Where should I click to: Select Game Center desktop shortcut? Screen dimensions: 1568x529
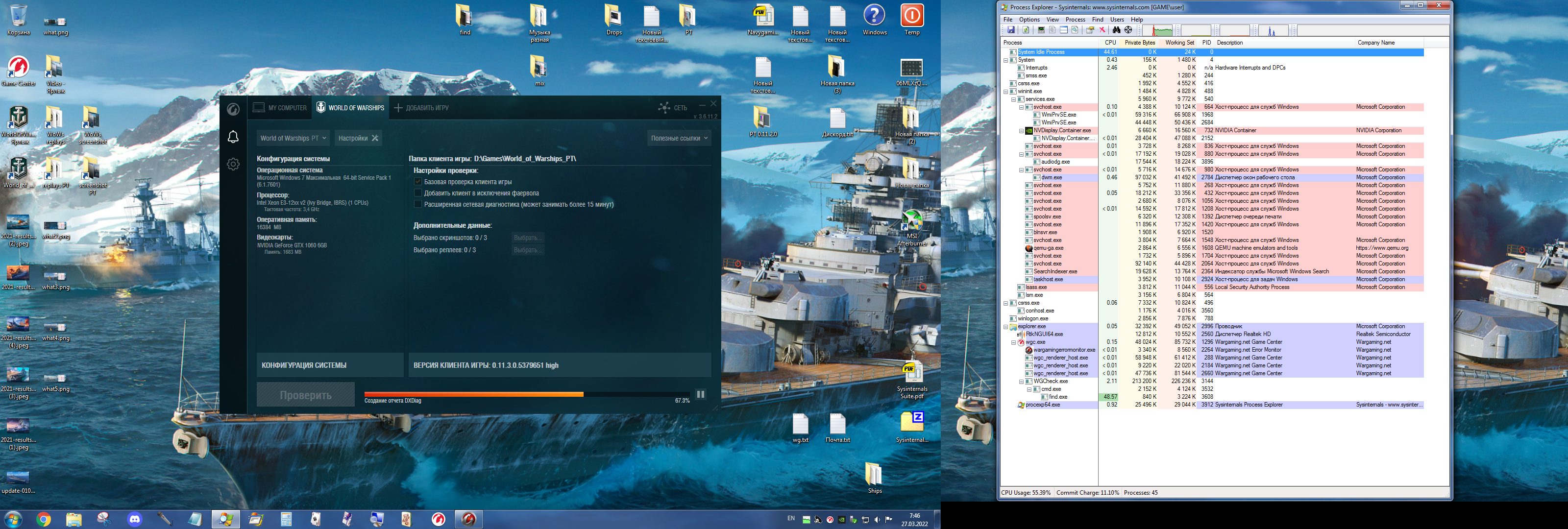tap(18, 71)
